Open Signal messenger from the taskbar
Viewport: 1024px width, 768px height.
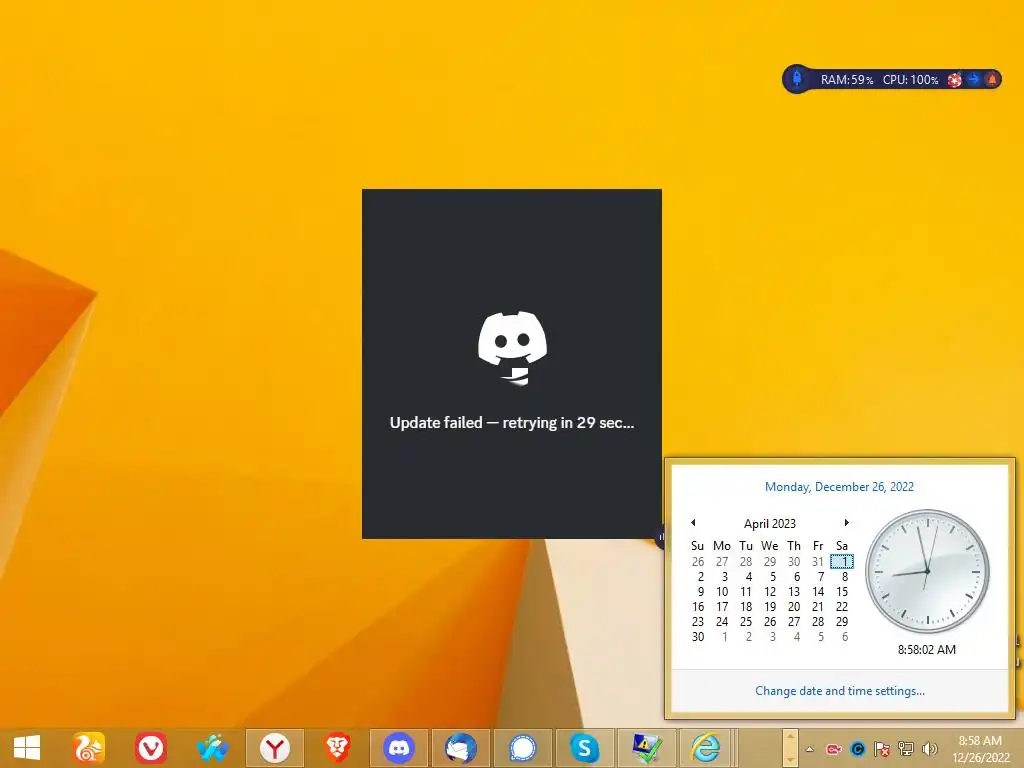pos(523,748)
